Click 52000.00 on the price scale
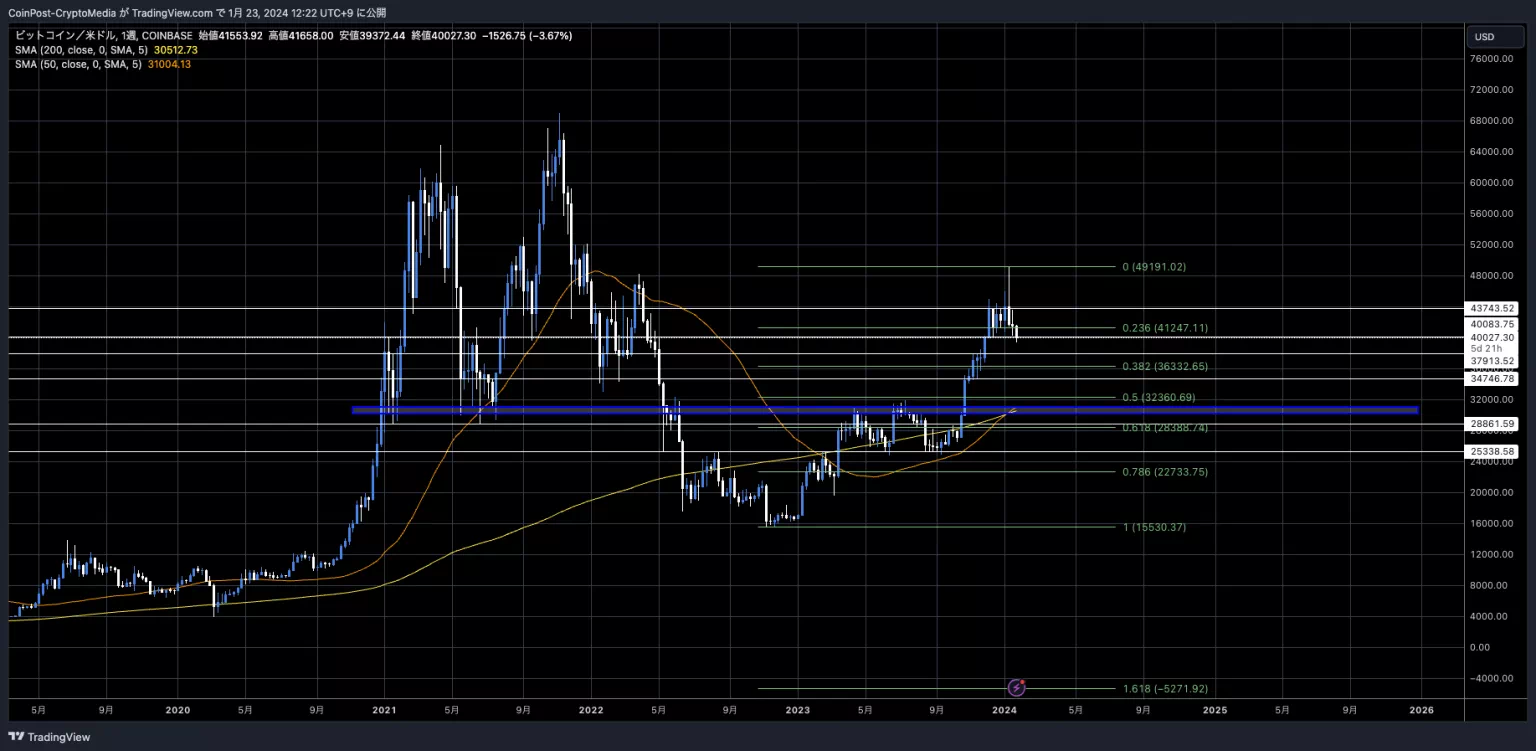This screenshot has height=751, width=1536. 1494,245
